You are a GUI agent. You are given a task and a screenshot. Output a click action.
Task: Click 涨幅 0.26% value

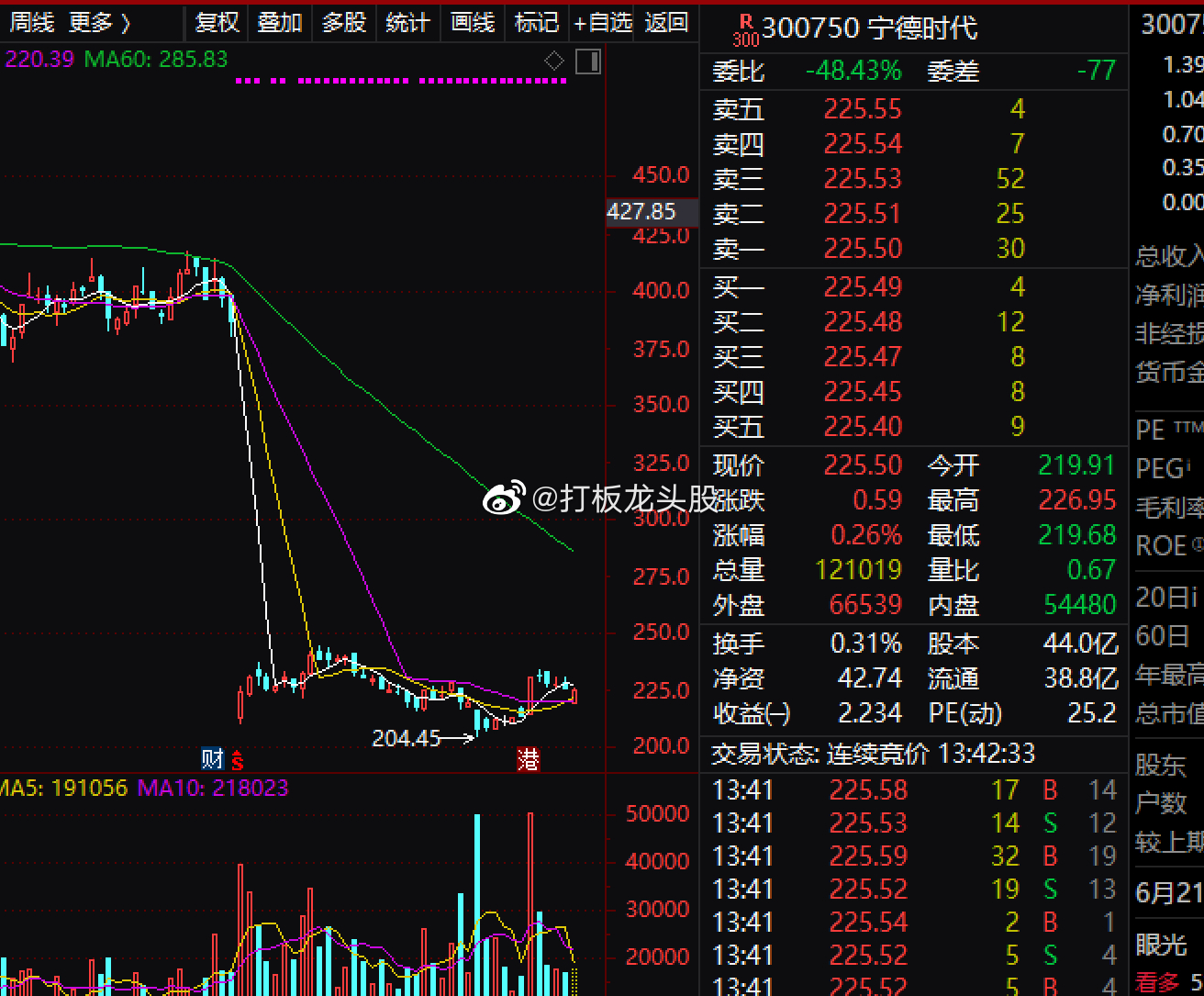point(866,535)
